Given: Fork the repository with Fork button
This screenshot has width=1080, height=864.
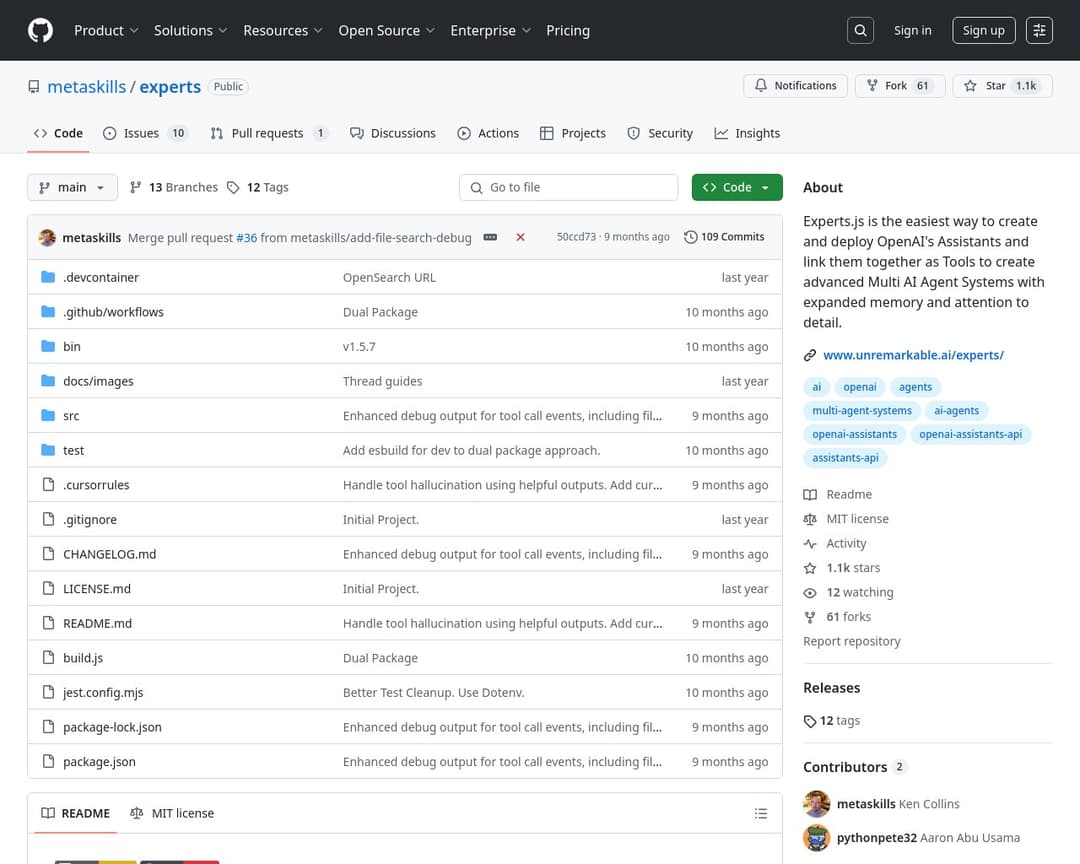Looking at the screenshot, I should (x=900, y=86).
